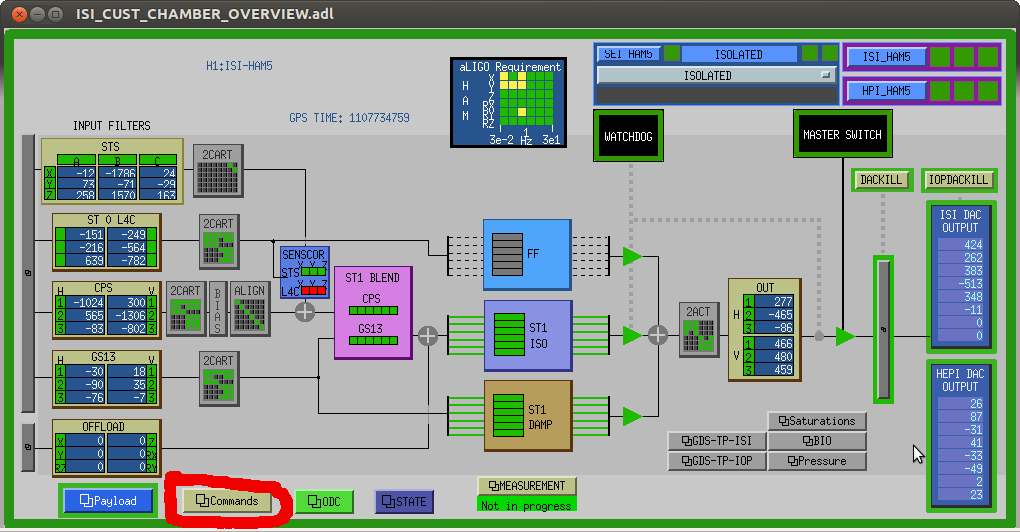The image size is (1020, 532).
Task: Open the STS input filters panel
Action: click(x=112, y=171)
